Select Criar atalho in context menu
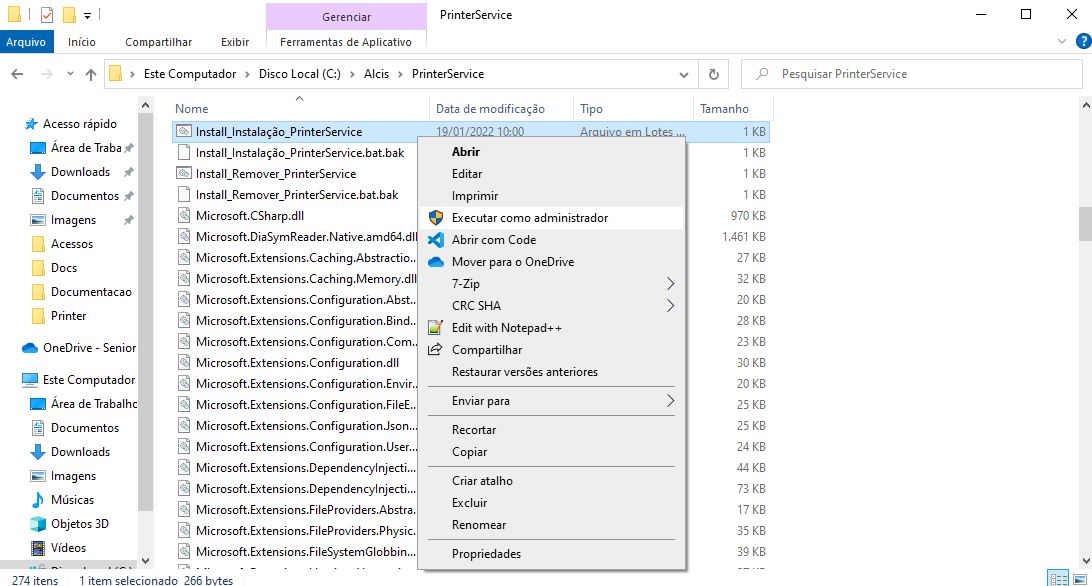This screenshot has width=1092, height=586. tap(482, 481)
